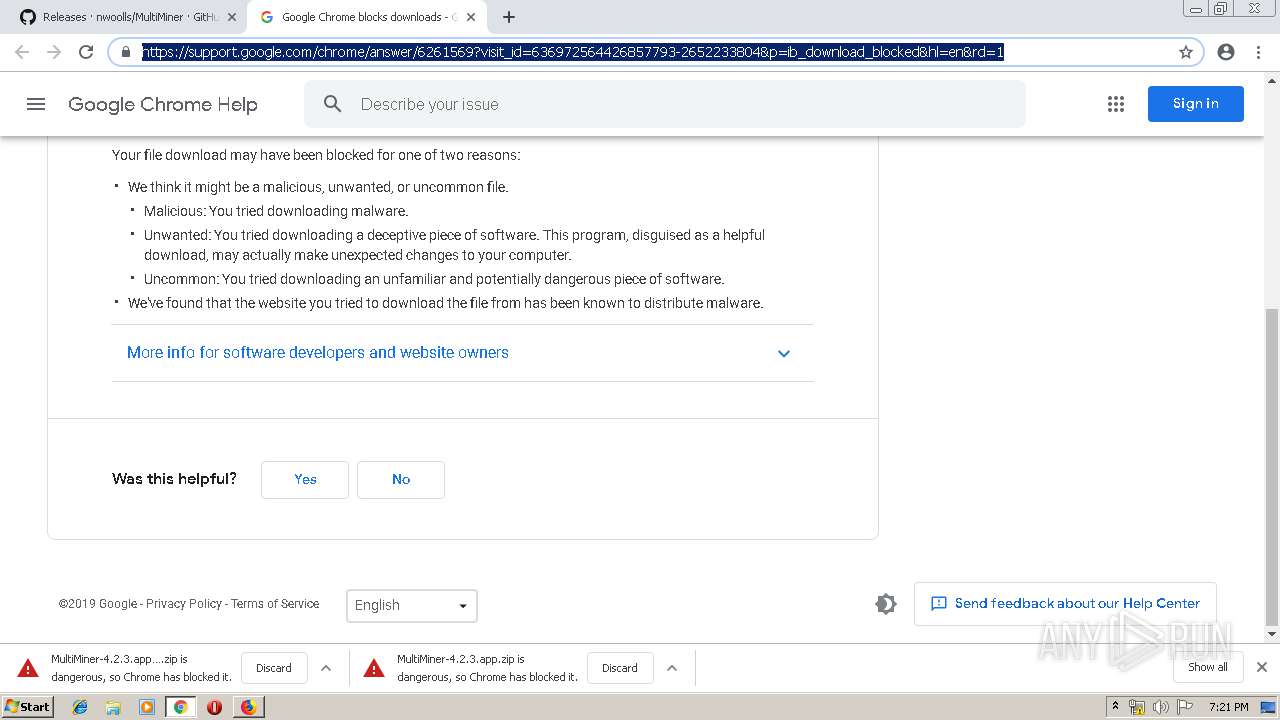
Task: Open the media player taskbar icon
Action: click(x=147, y=707)
